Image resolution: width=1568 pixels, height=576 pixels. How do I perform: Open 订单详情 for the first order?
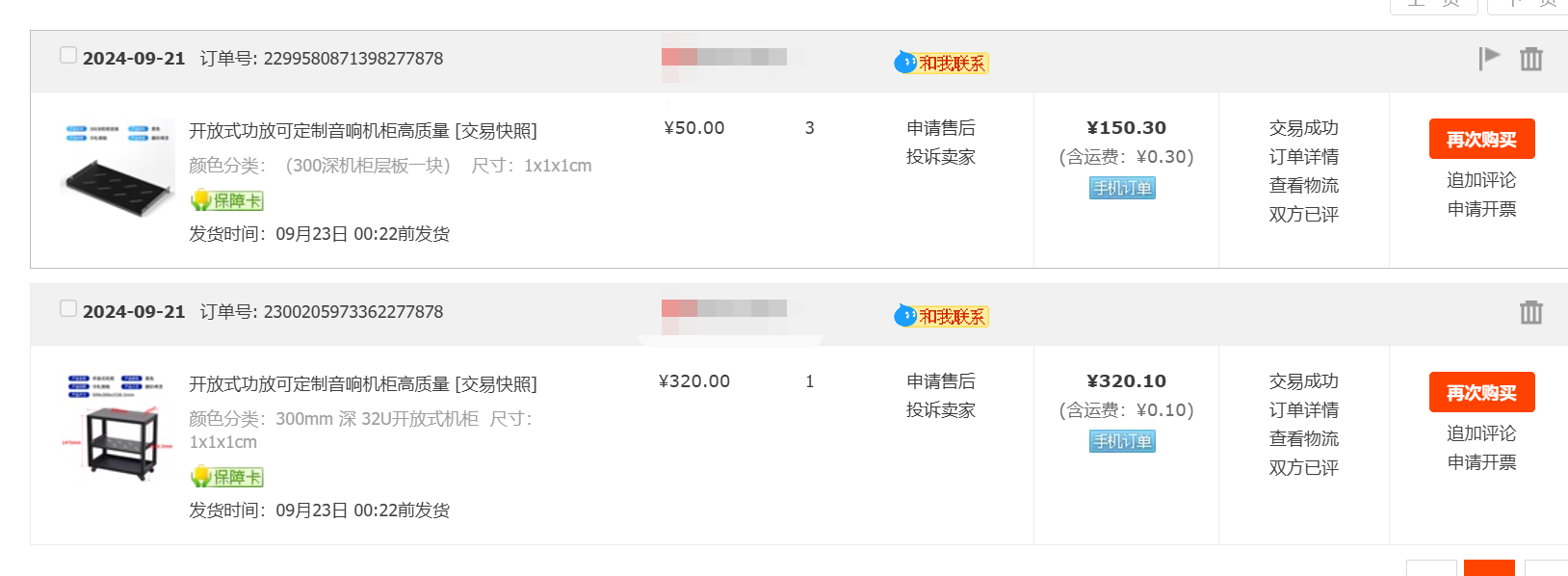[x=1303, y=156]
